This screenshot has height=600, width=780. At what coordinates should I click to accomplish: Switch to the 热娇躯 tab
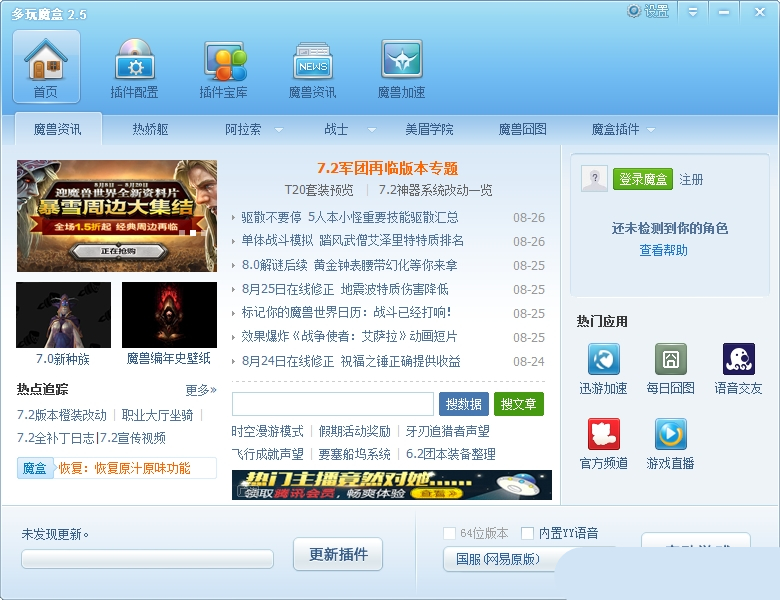[150, 130]
